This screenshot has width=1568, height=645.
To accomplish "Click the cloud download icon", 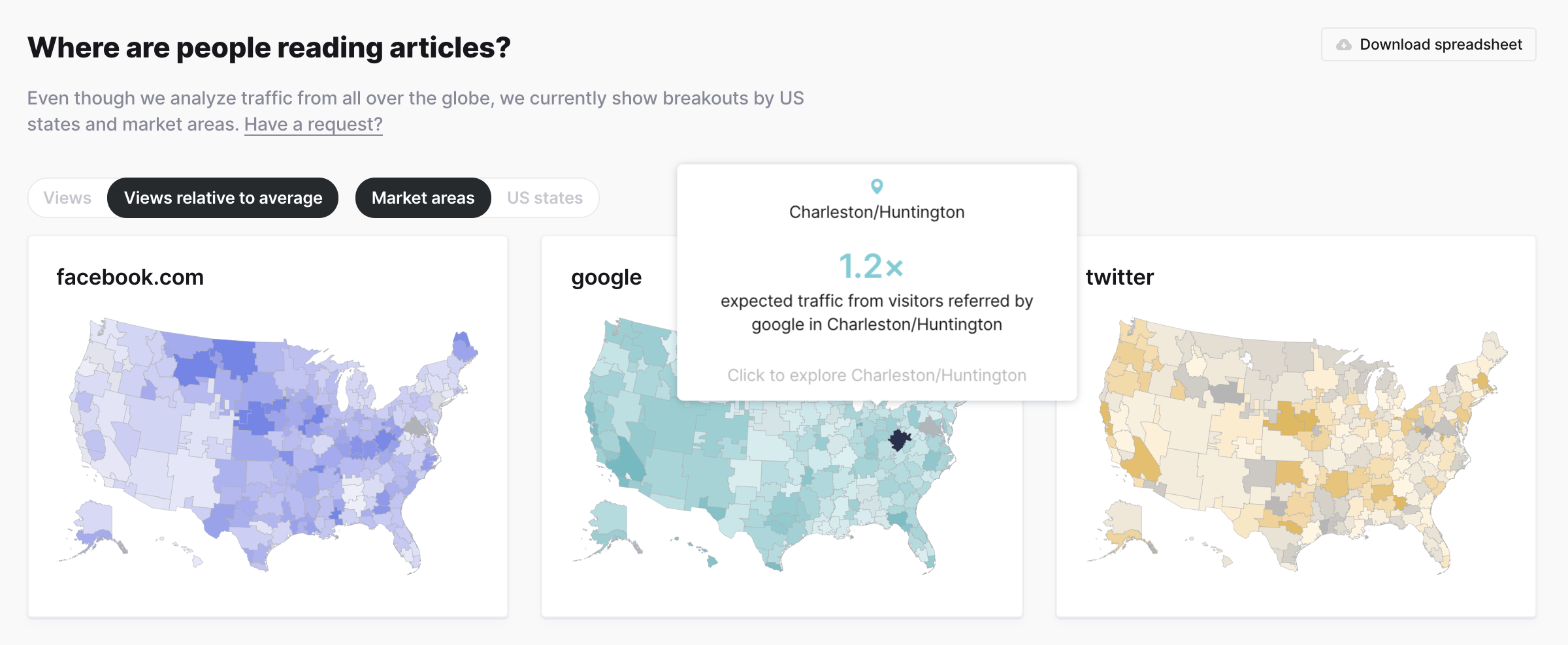I will point(1344,44).
